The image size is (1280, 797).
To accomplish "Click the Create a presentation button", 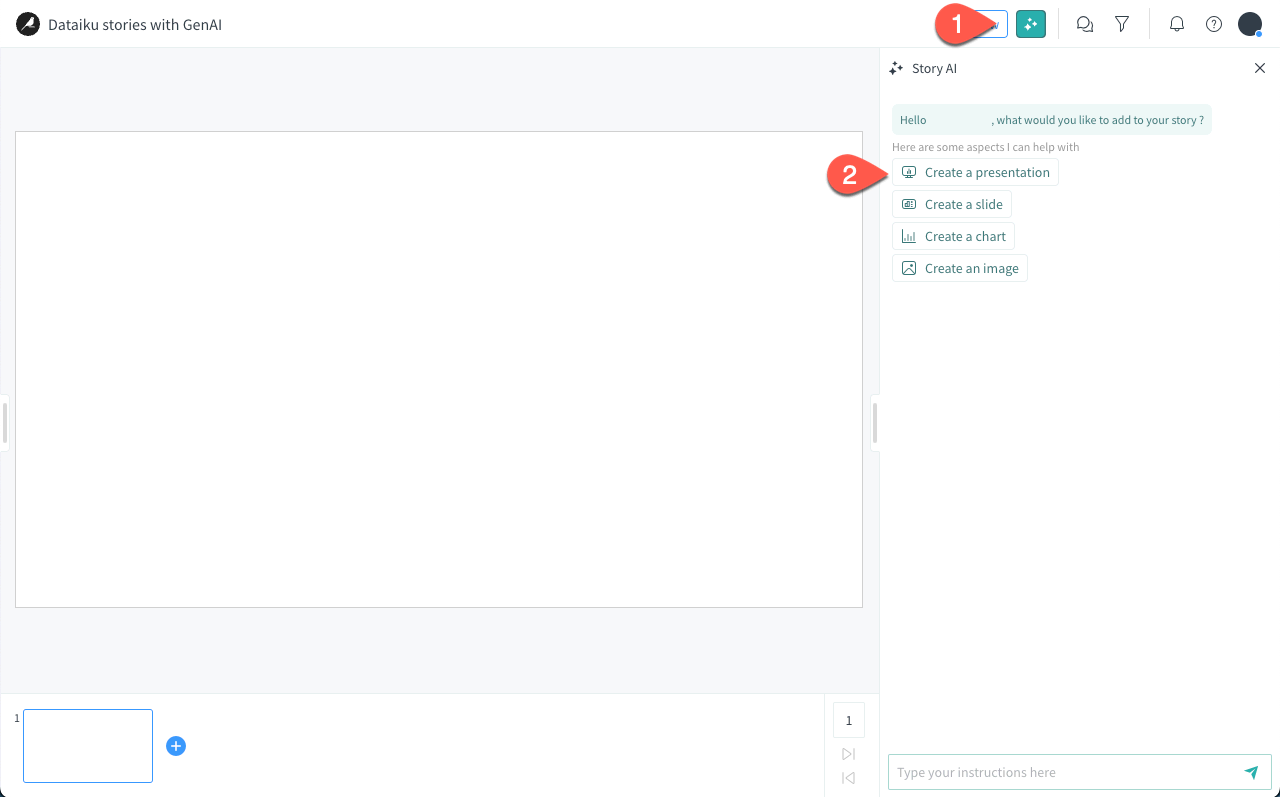I will [x=975, y=172].
